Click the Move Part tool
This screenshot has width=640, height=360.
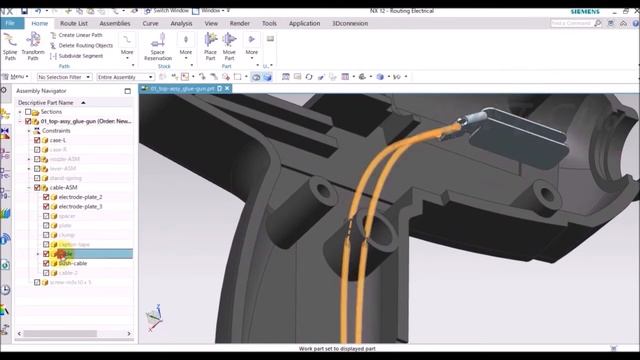[229, 47]
